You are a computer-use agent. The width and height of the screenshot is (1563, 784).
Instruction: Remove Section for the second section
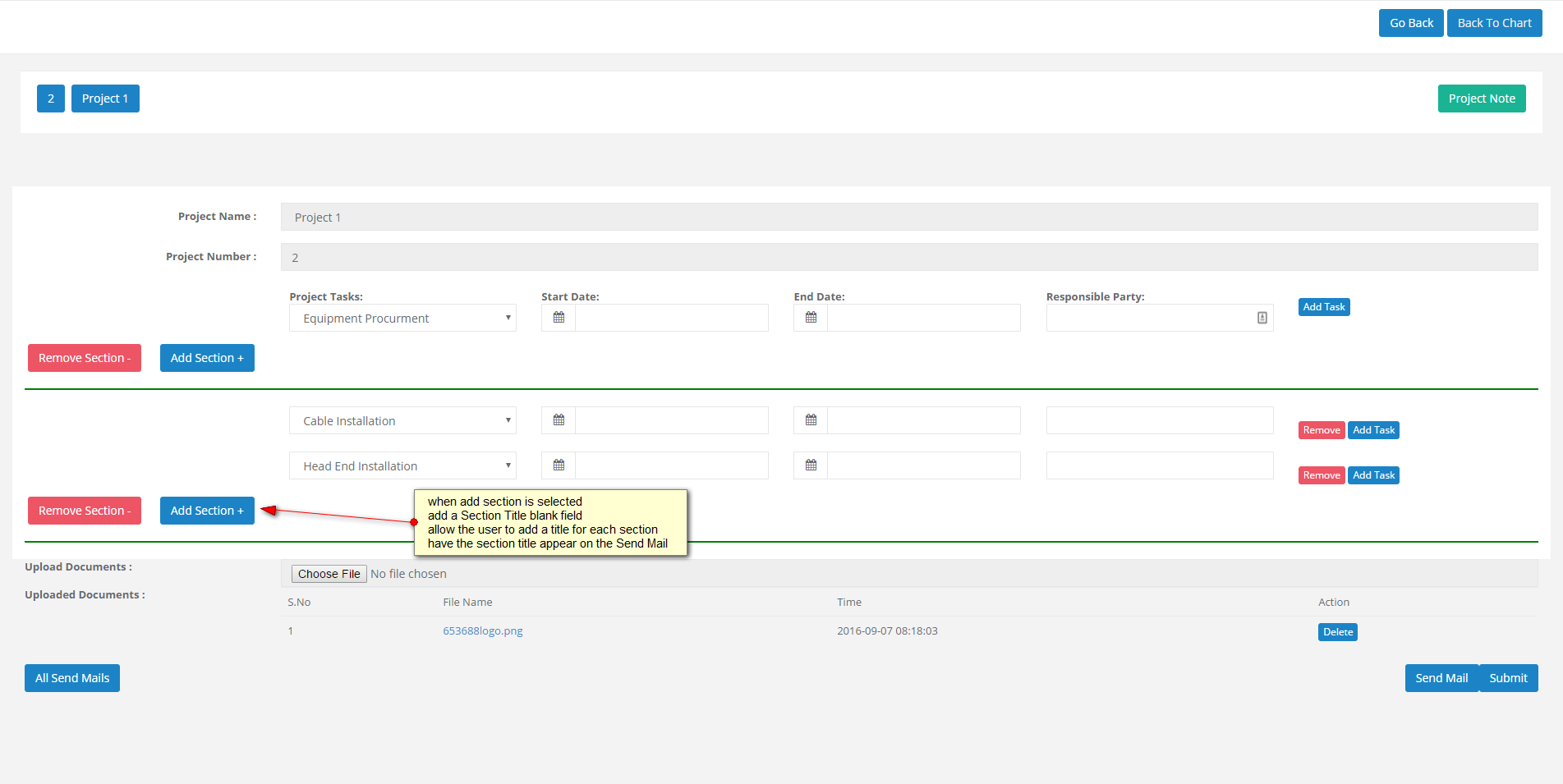coord(85,511)
